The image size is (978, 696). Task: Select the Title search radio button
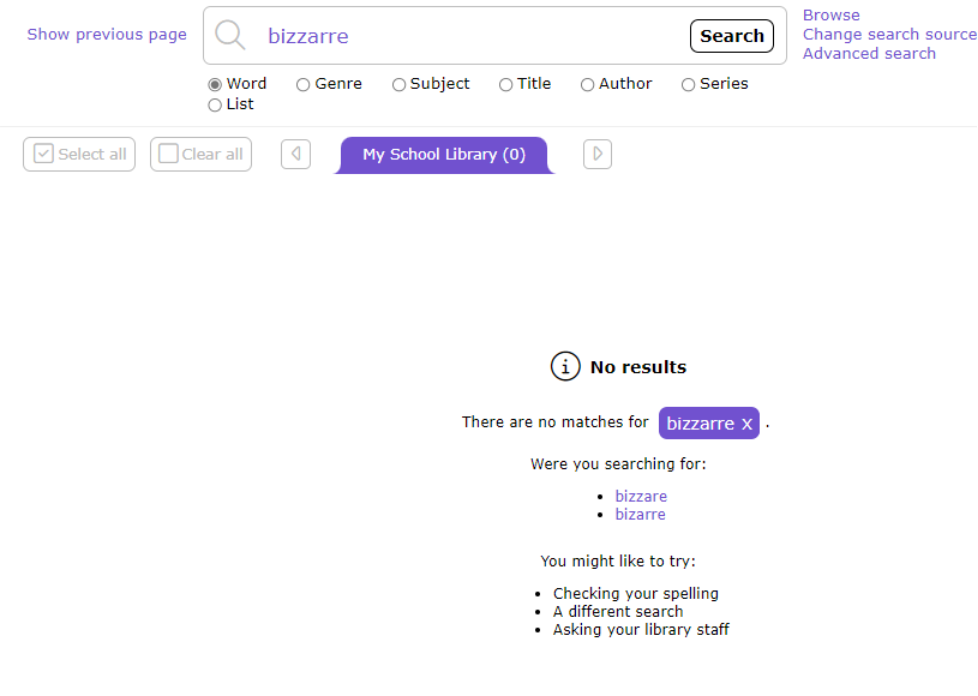[506, 84]
